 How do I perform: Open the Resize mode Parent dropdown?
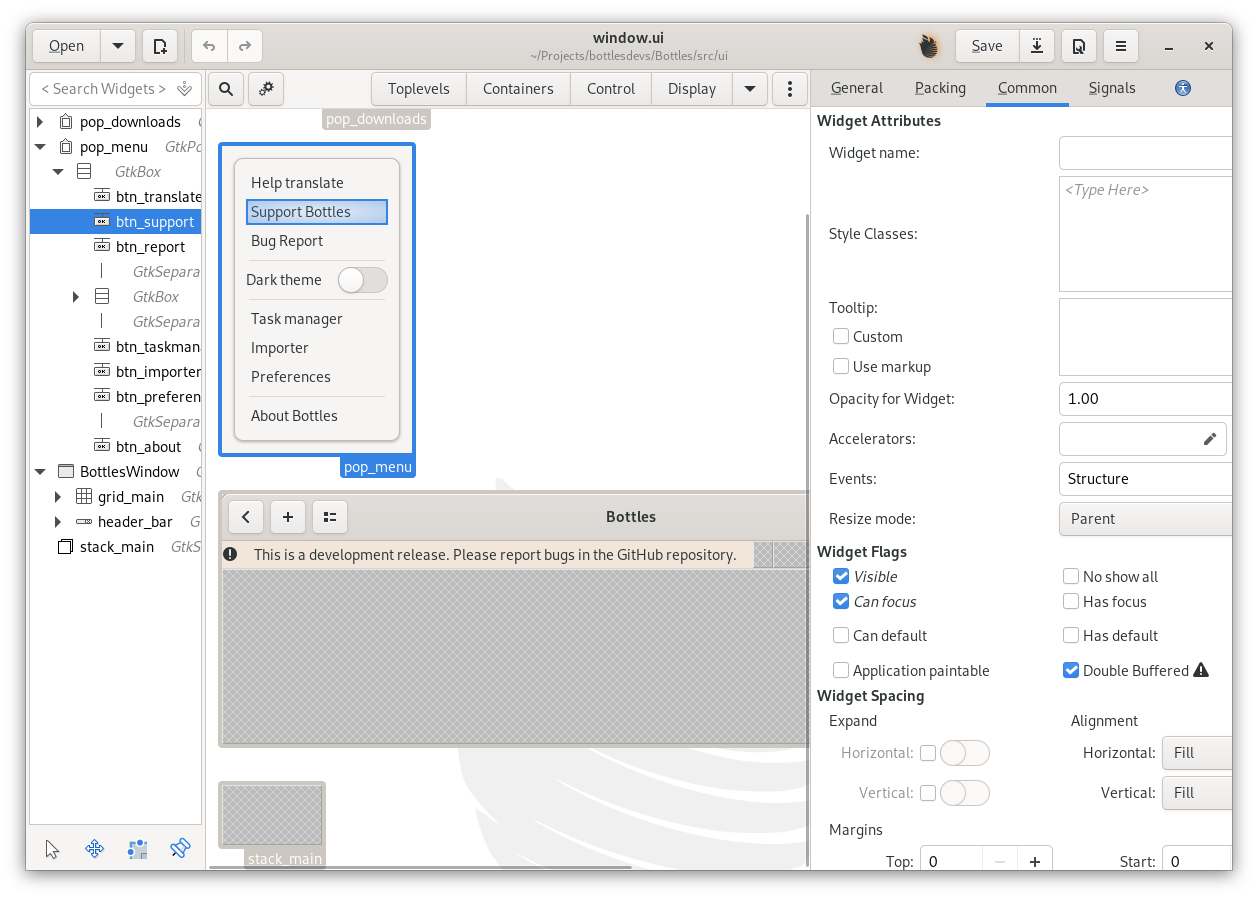pos(1144,519)
